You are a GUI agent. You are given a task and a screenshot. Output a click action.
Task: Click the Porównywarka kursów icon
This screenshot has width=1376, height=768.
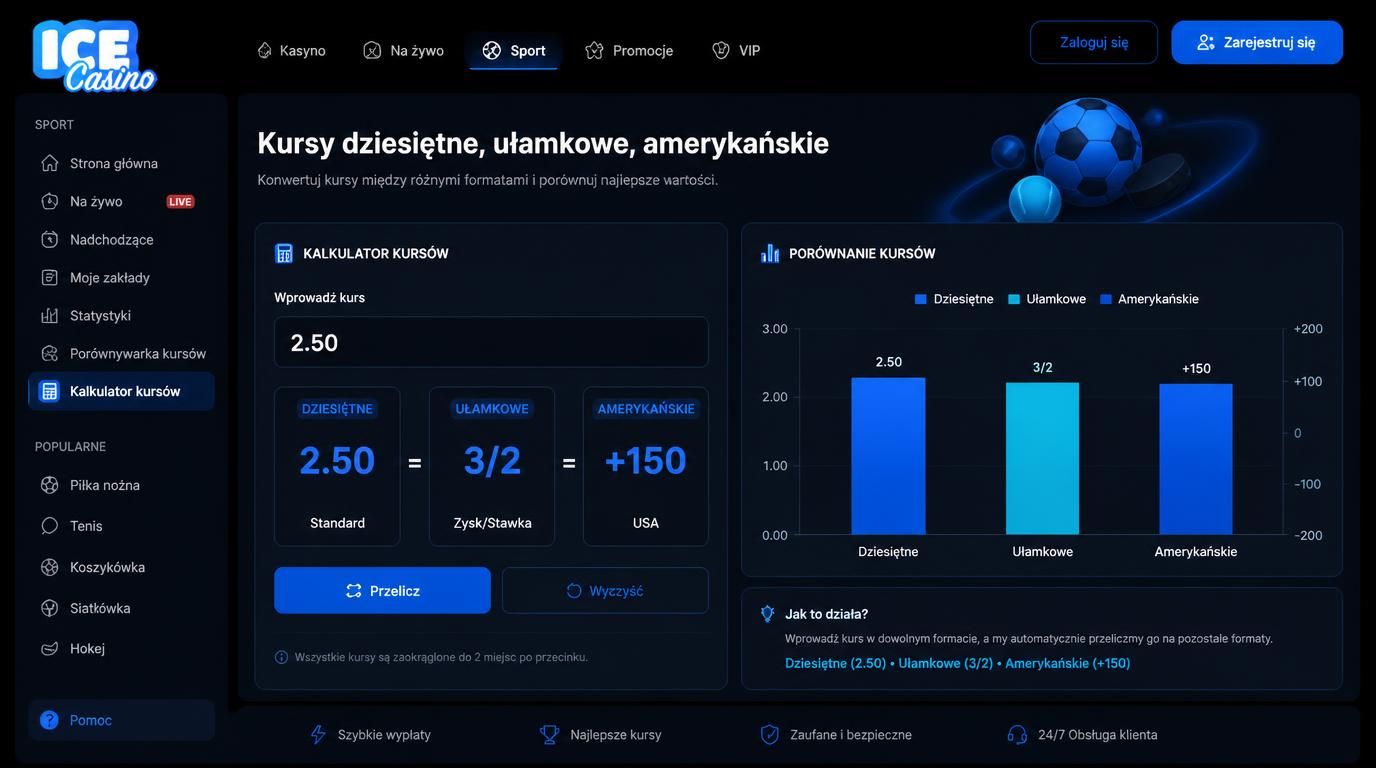(x=49, y=353)
